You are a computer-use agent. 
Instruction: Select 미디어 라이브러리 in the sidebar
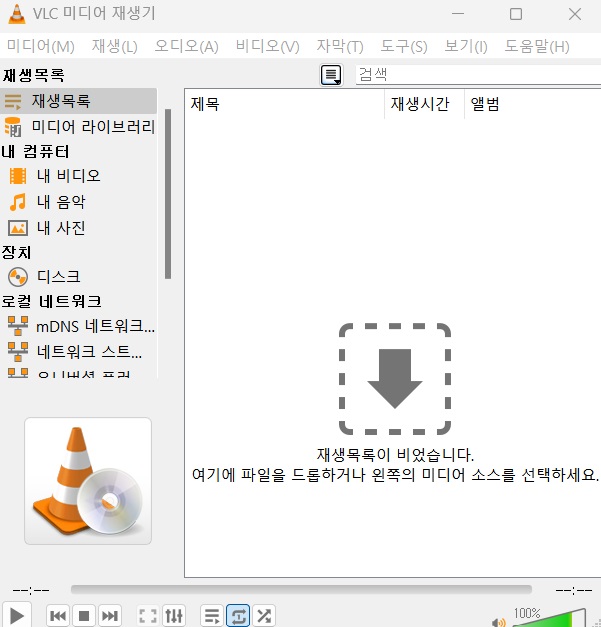tap(78, 127)
